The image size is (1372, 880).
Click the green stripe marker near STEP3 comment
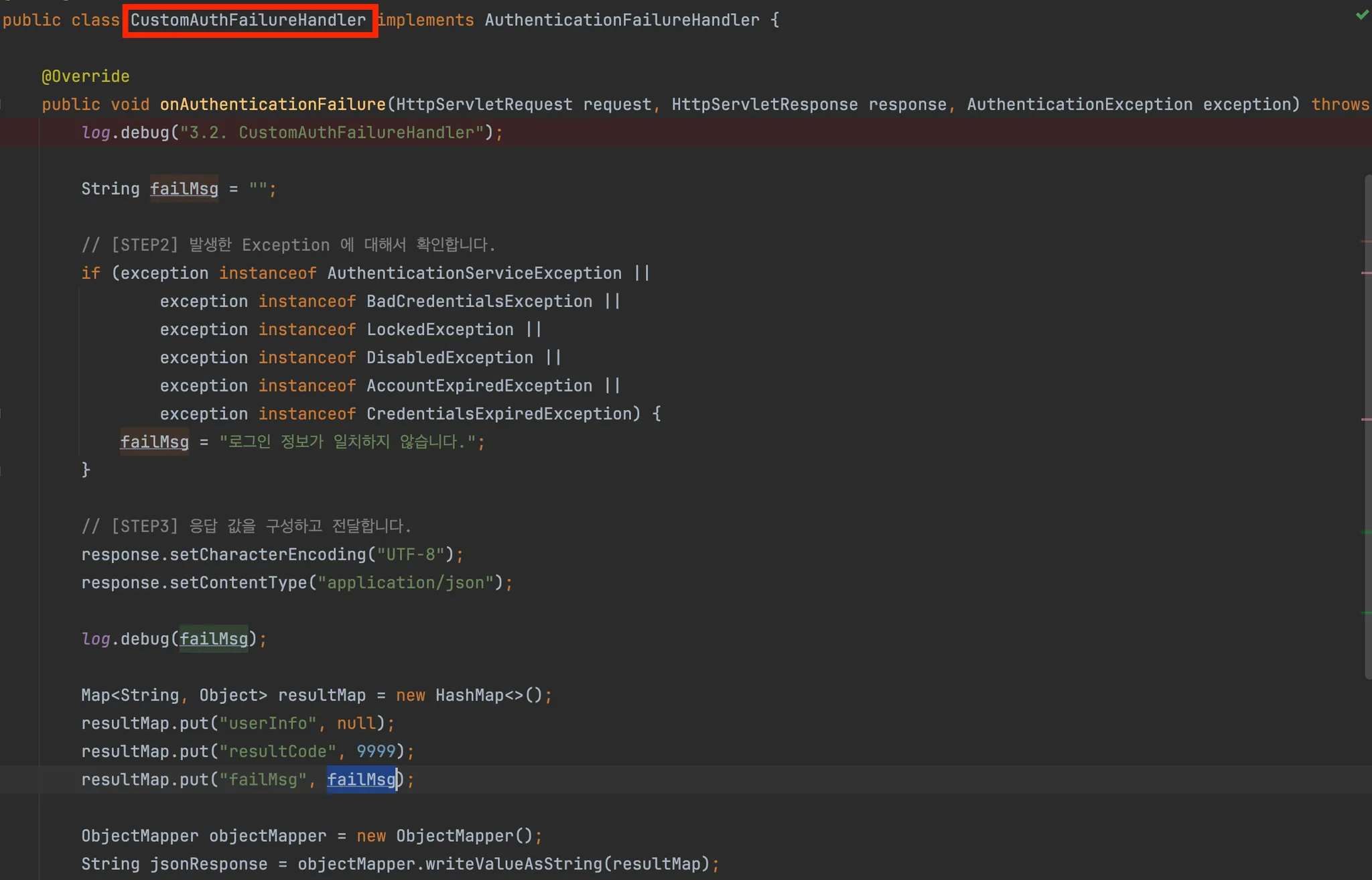[x=1366, y=532]
